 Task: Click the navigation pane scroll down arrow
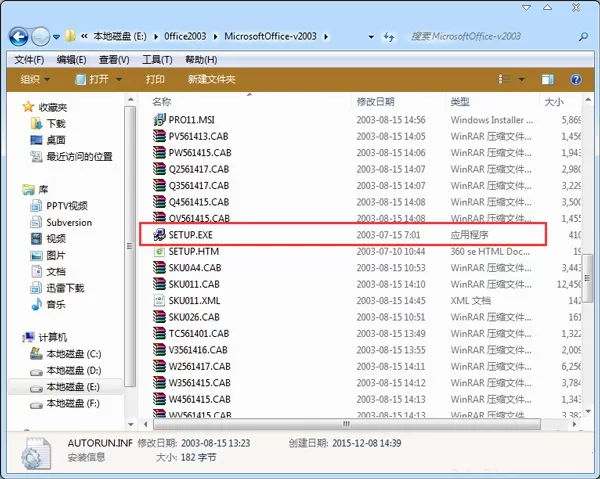130,424
